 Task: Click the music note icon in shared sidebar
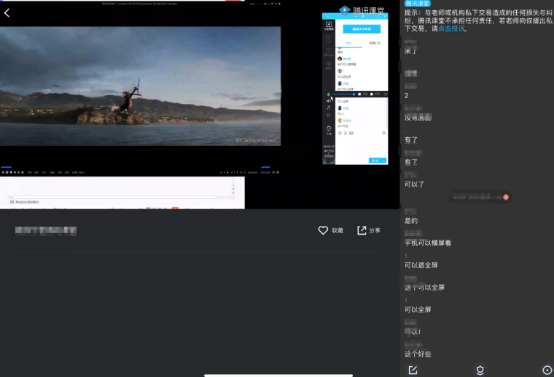pyautogui.click(x=329, y=108)
